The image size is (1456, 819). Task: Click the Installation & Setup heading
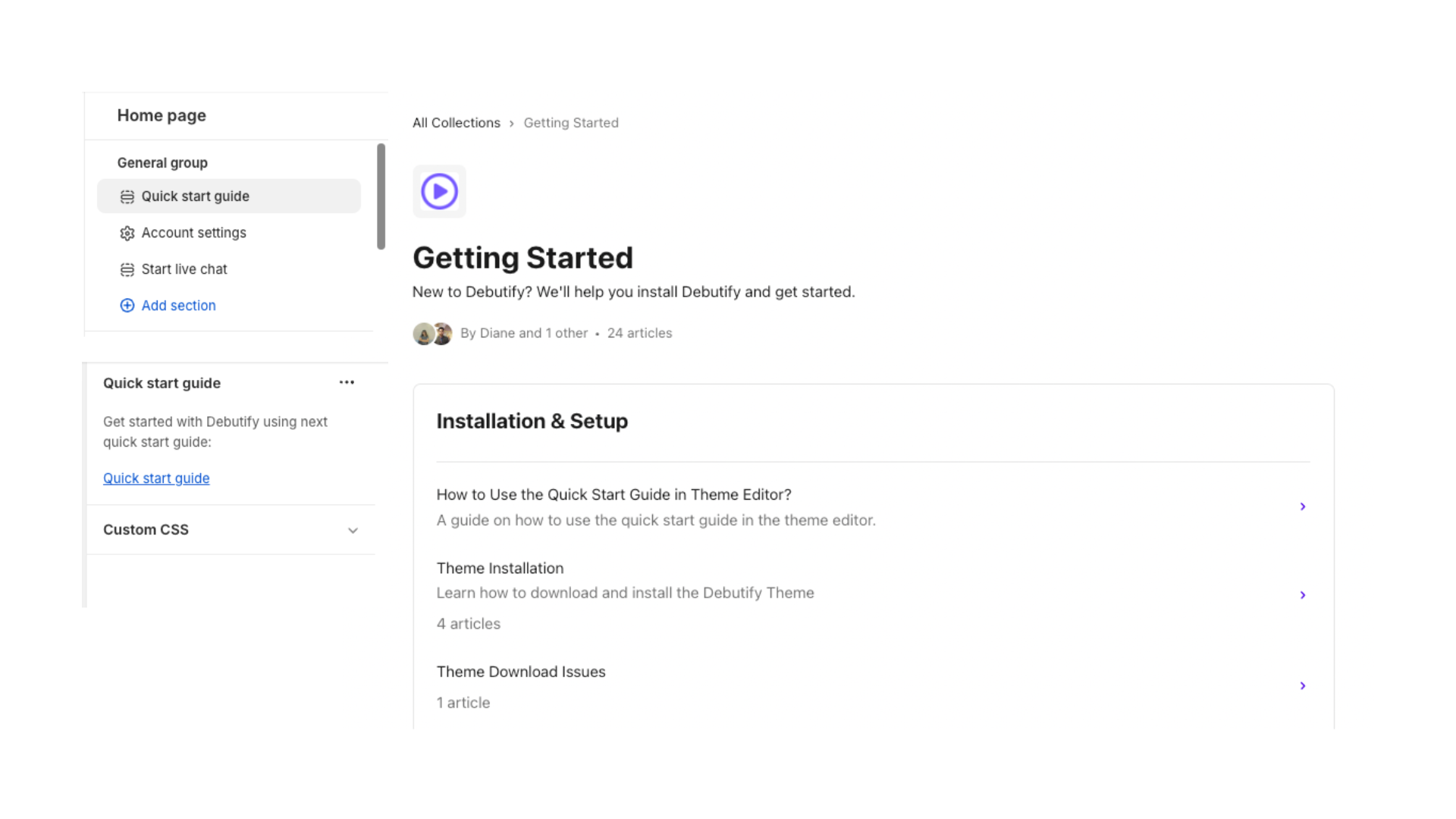point(532,421)
